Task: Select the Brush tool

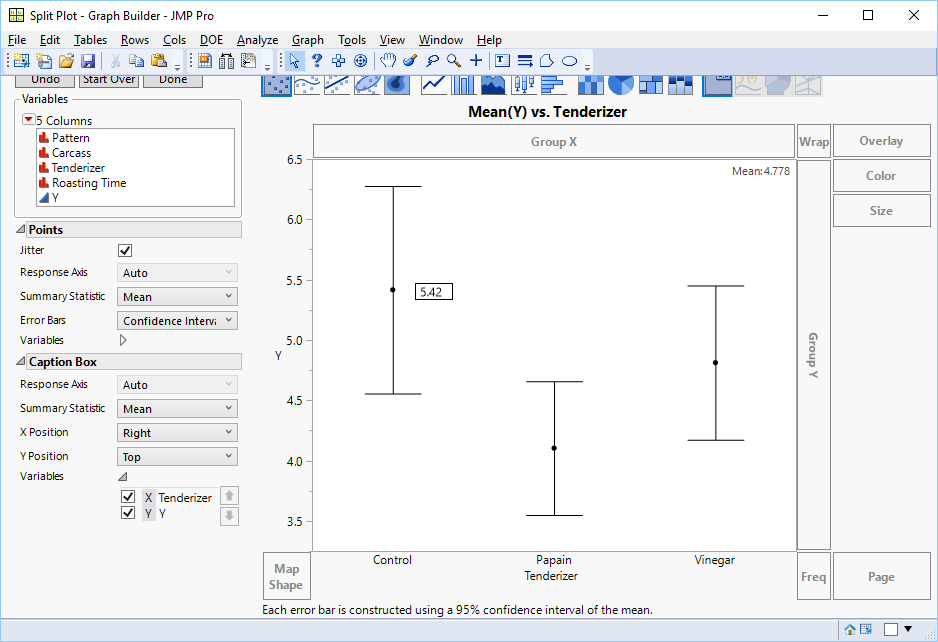Action: [x=410, y=60]
